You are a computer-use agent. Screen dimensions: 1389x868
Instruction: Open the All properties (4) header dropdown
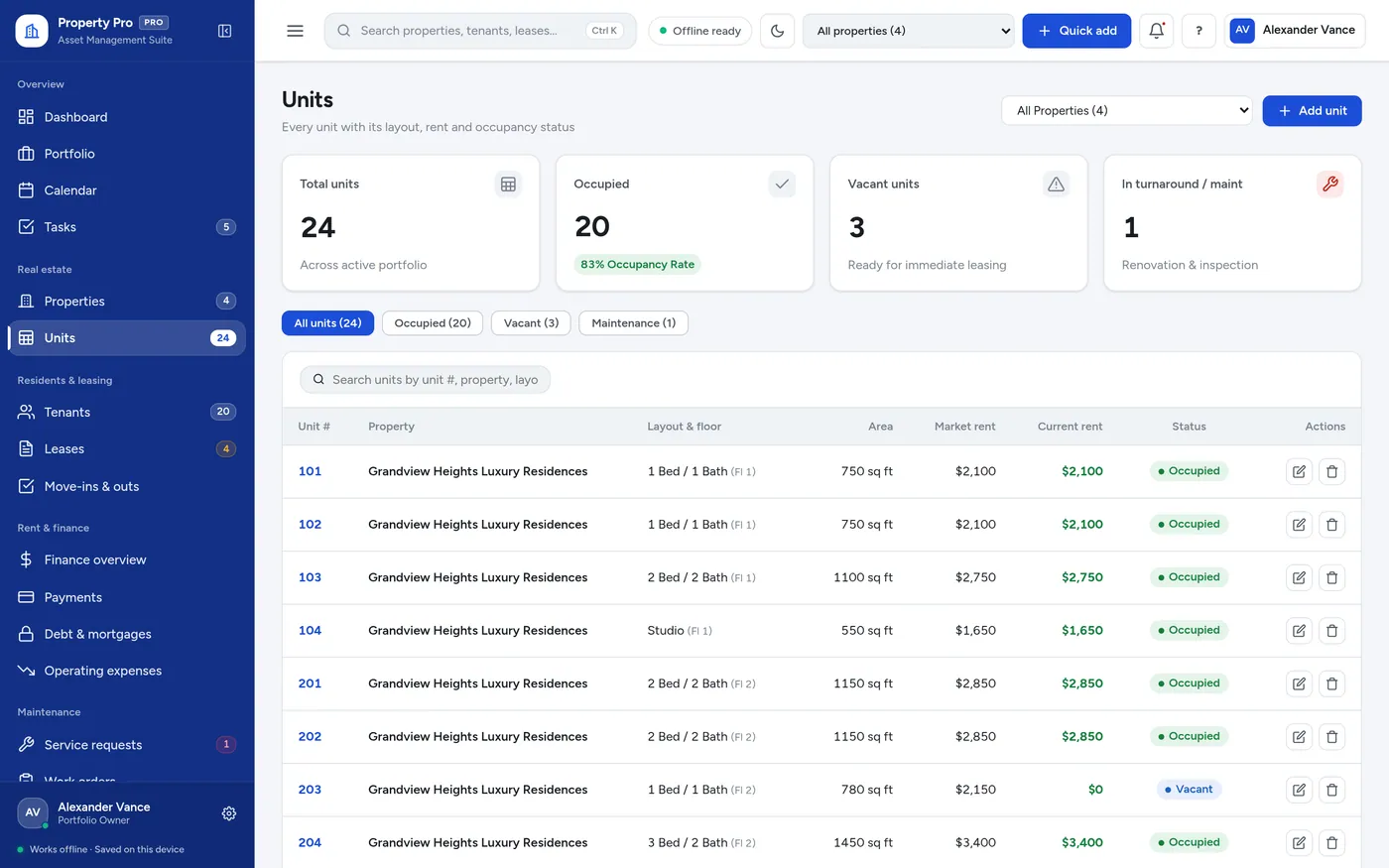pos(909,31)
